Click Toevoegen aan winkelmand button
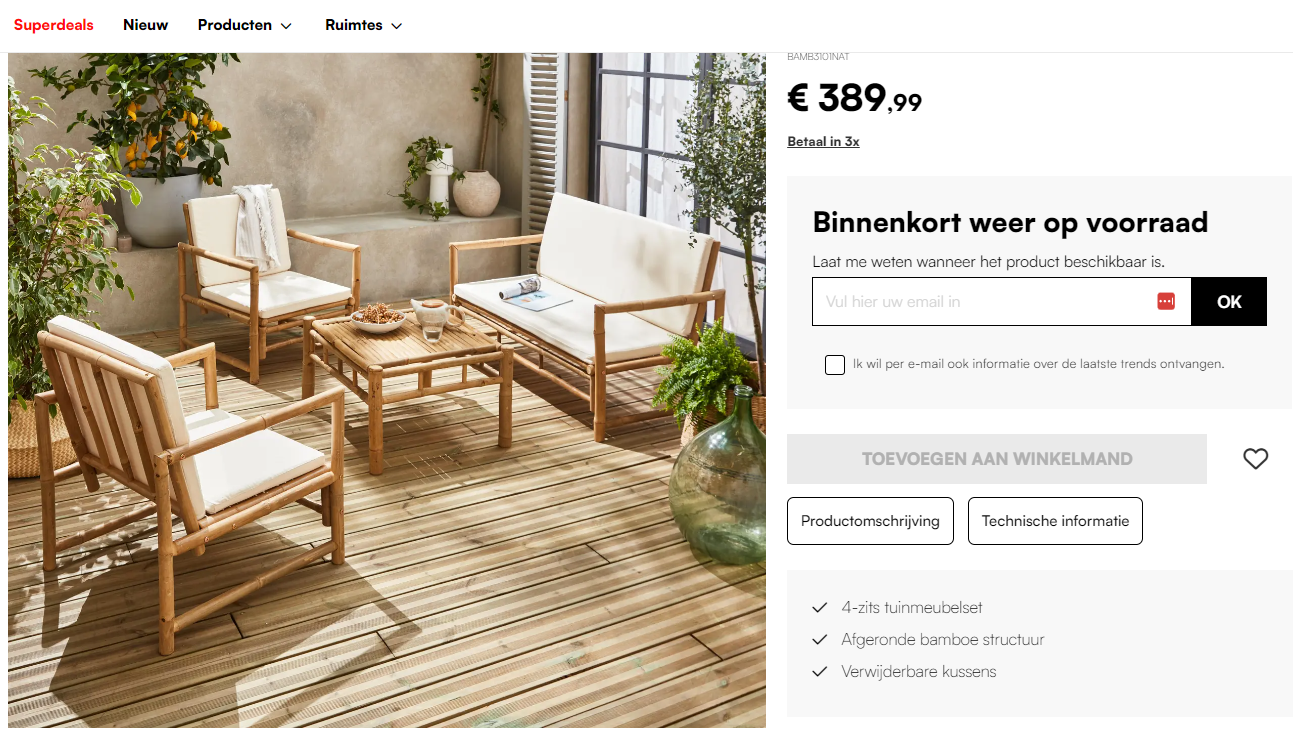Viewport: 1293px width, 736px height. (x=997, y=459)
